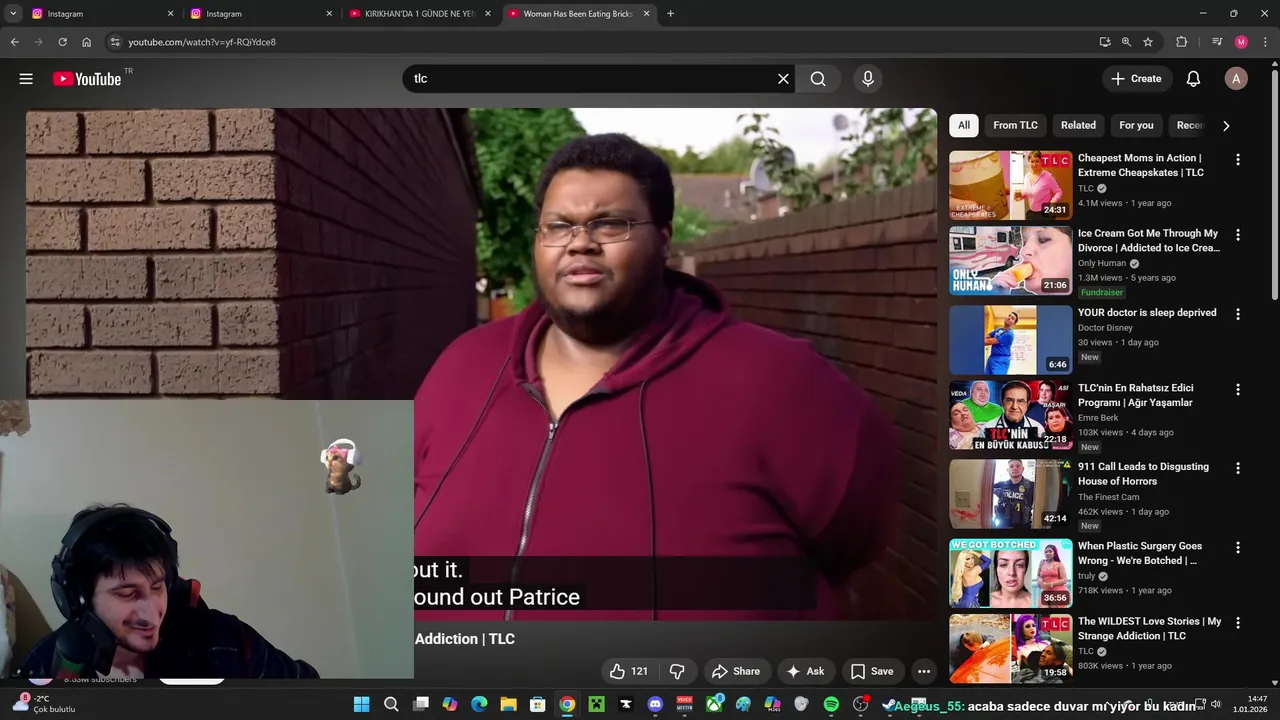Open the 'Emre Berk' channel name
The width and height of the screenshot is (1280, 720).
(x=1098, y=418)
